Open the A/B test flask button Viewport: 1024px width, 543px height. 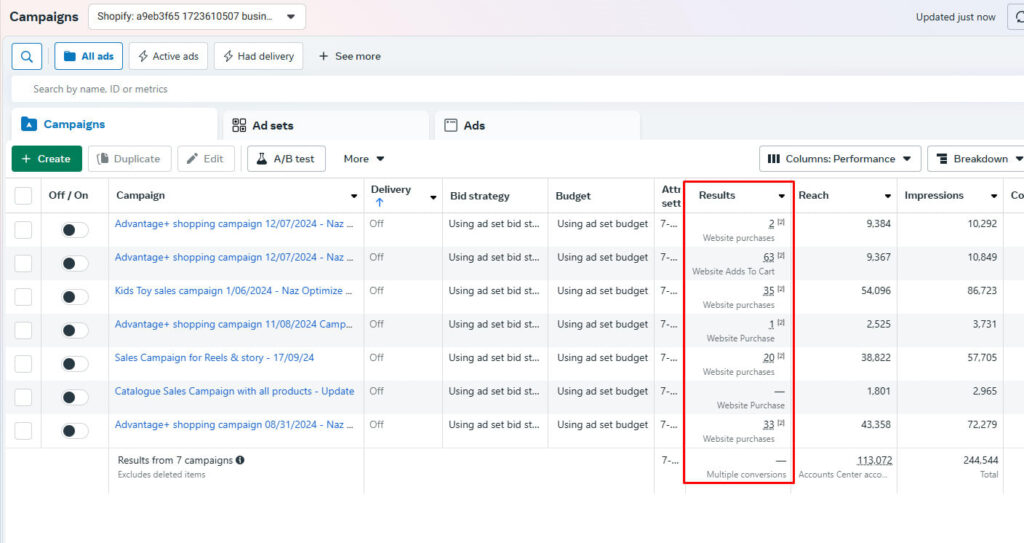(x=286, y=159)
